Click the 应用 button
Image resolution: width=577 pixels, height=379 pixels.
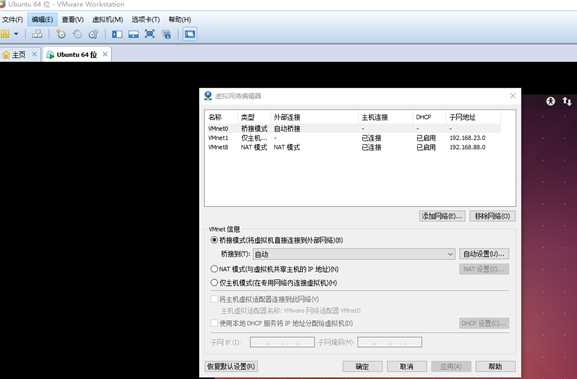point(451,366)
